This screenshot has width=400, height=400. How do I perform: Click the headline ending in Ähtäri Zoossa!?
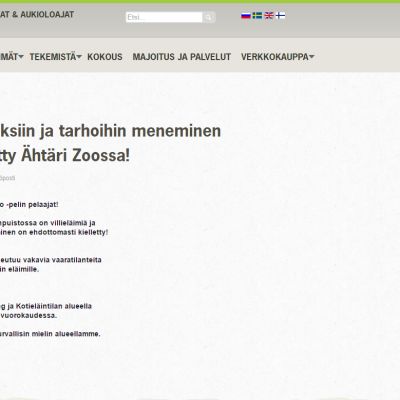coord(65,155)
